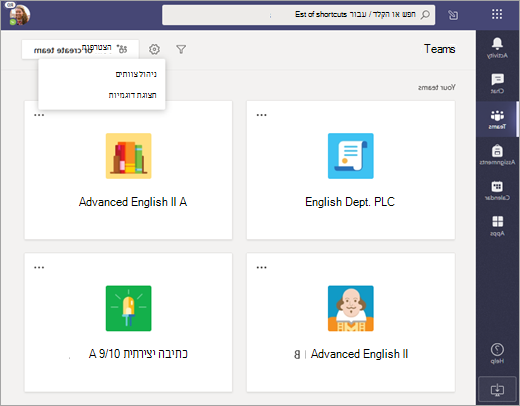The width and height of the screenshot is (520, 406).
Task: Click the download desktop app icon
Action: [497, 389]
